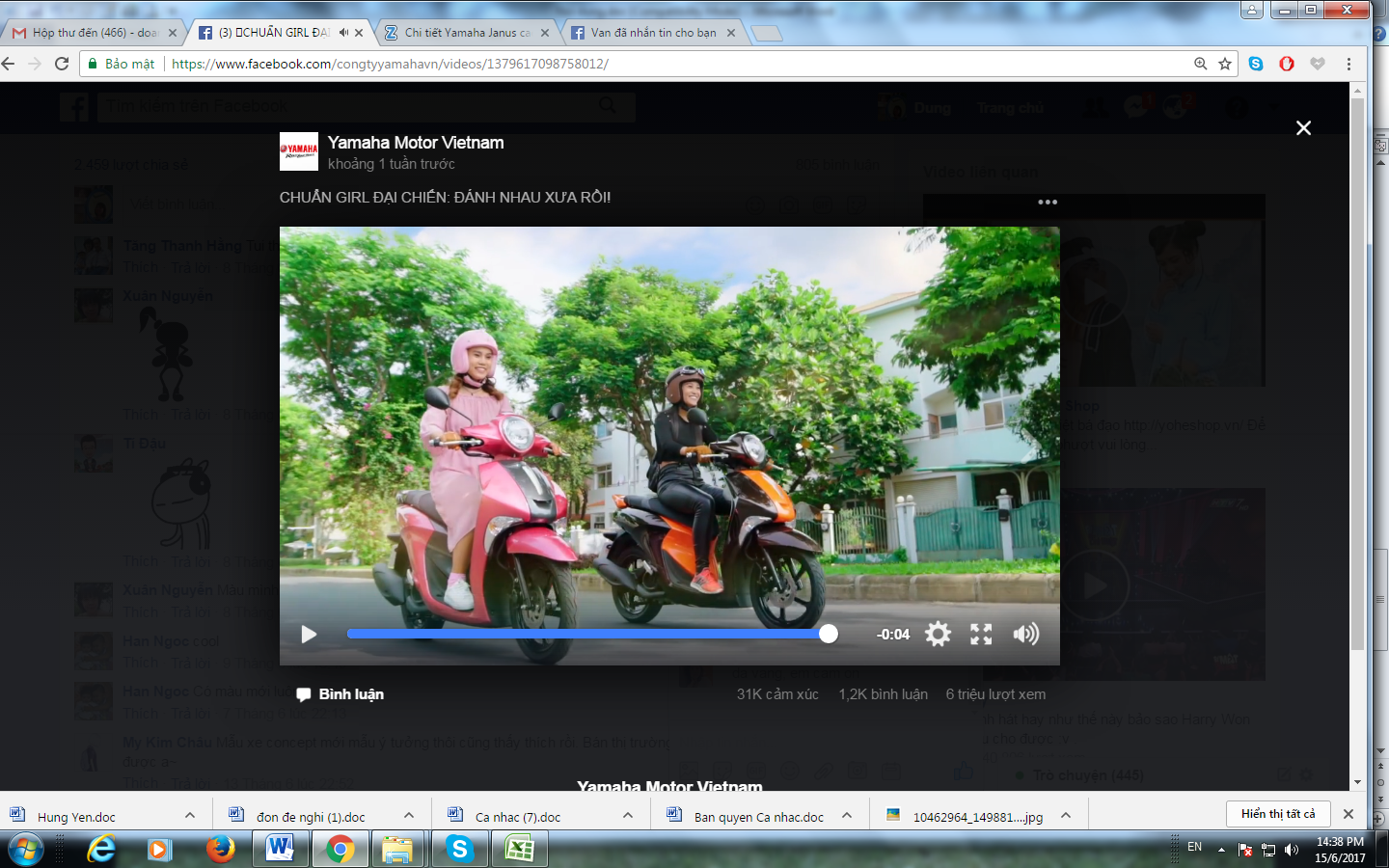The height and width of the screenshot is (868, 1389).
Task: Close the video overlay with X
Action: pyautogui.click(x=1303, y=128)
